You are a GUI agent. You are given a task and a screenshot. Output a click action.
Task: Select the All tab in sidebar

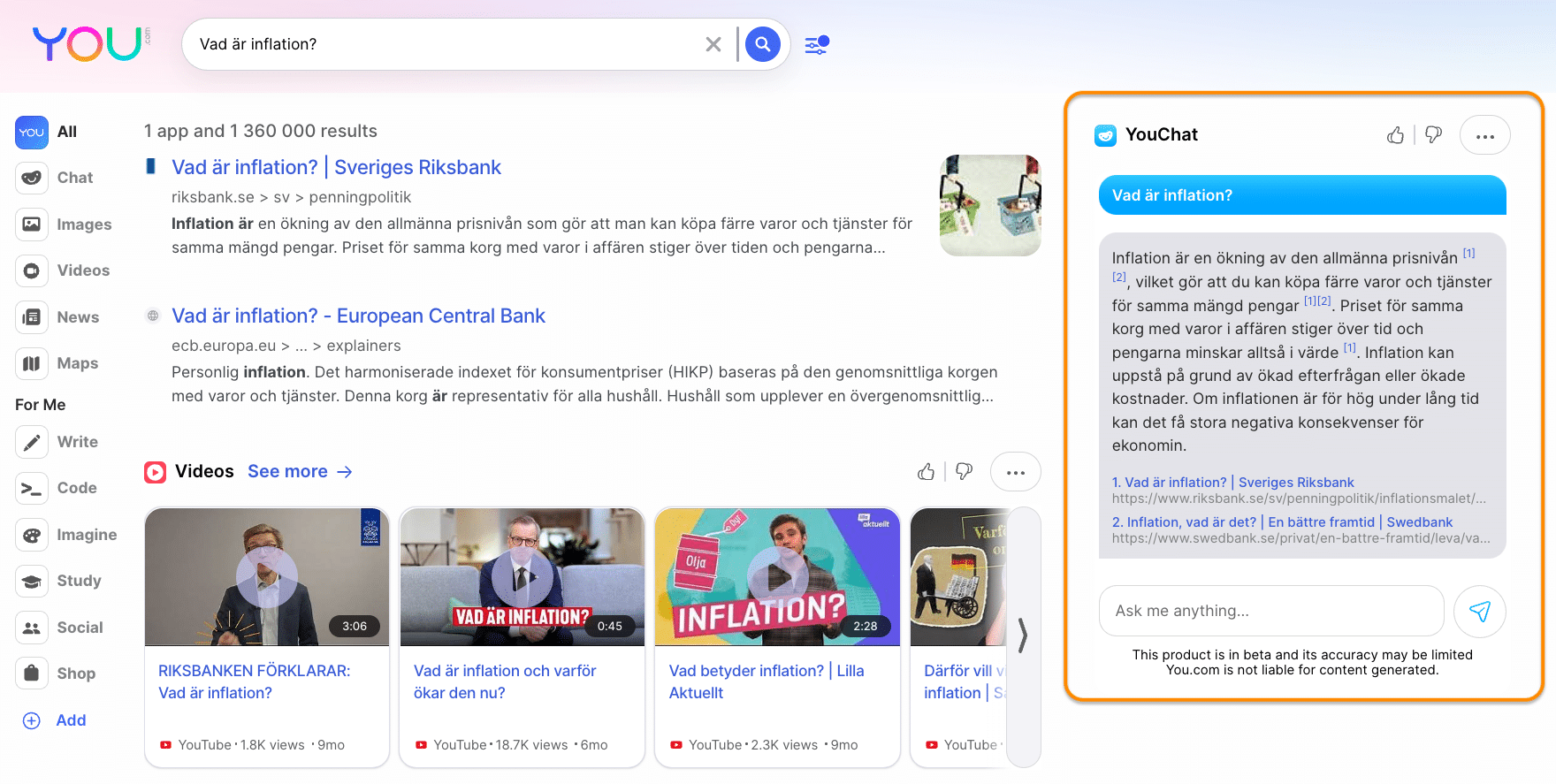point(47,132)
